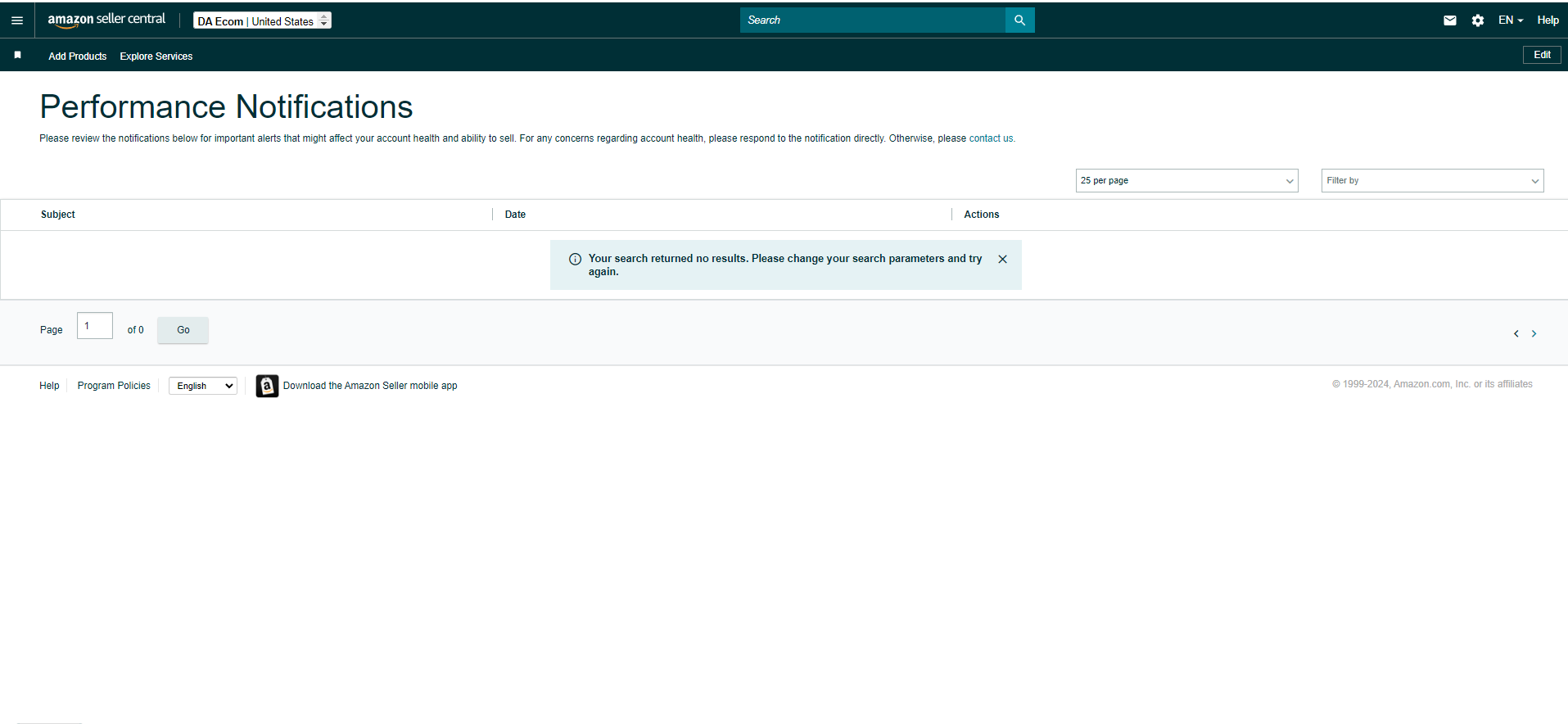Open the DA Ecom United States account switcher
This screenshot has height=724, width=1568.
pyautogui.click(x=262, y=20)
